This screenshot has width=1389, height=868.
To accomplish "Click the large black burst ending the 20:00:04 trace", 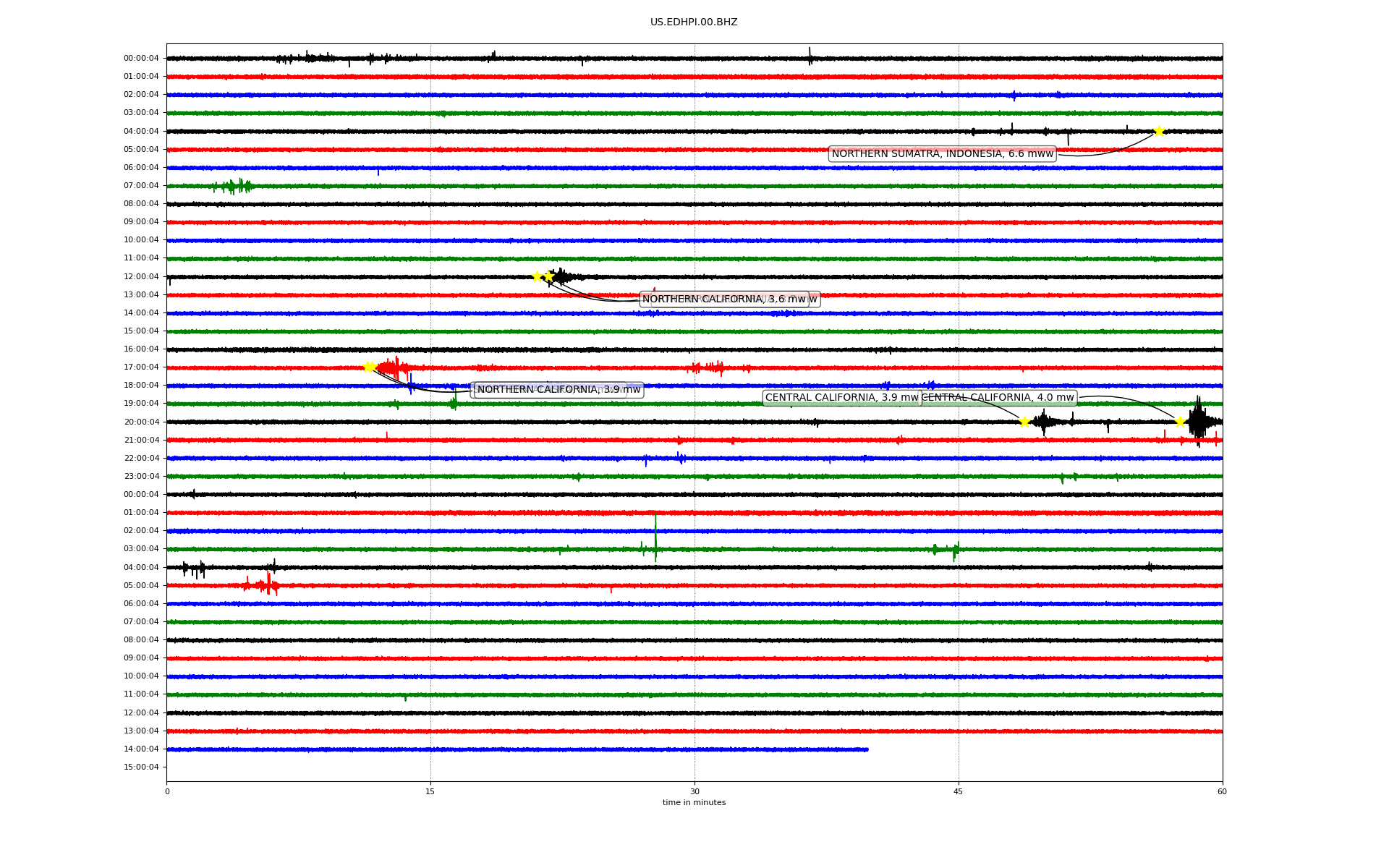I will (1198, 421).
